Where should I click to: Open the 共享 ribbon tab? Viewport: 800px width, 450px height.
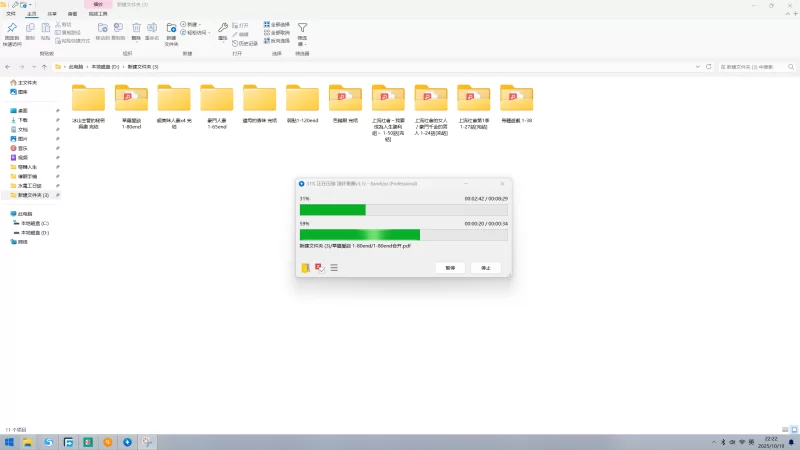[52, 14]
